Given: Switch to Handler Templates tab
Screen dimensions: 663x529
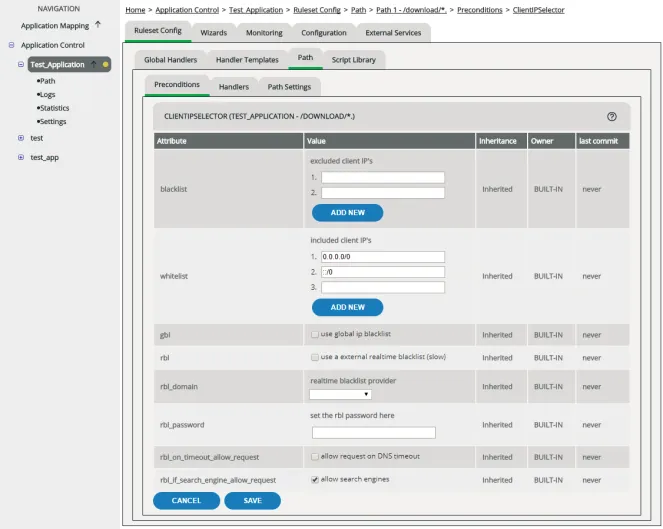Looking at the screenshot, I should coord(247,60).
